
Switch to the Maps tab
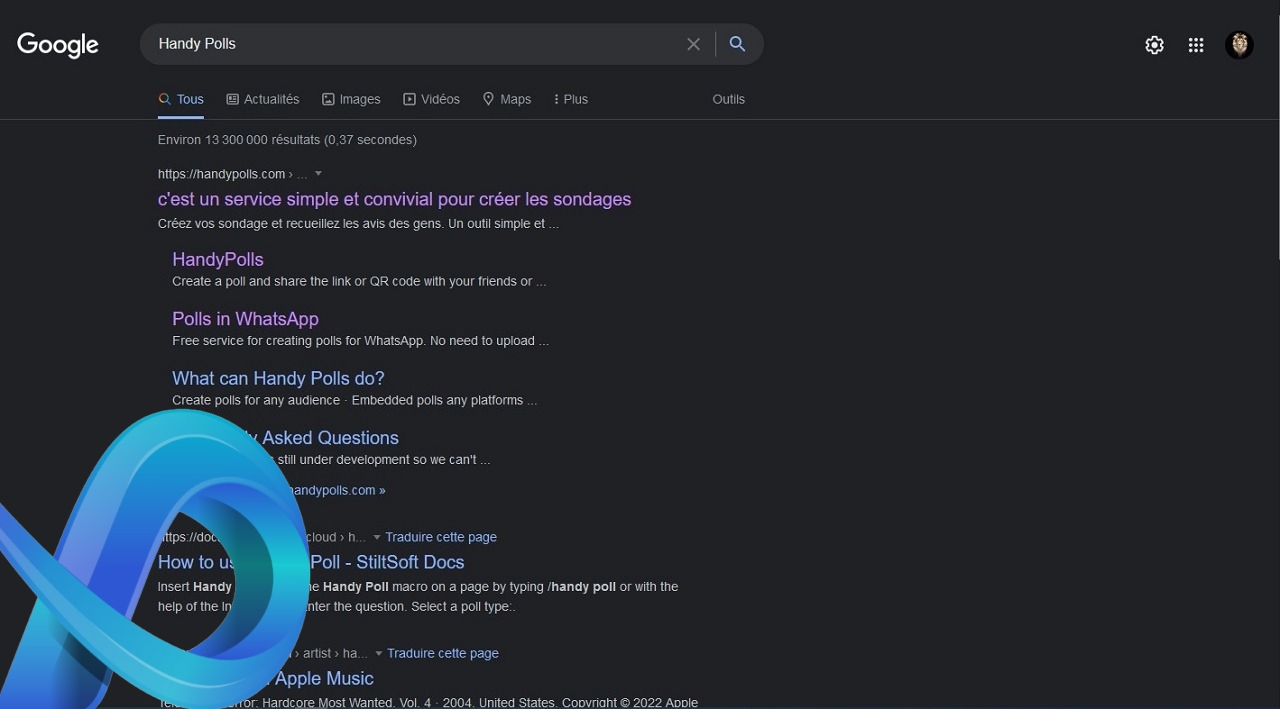coord(507,99)
